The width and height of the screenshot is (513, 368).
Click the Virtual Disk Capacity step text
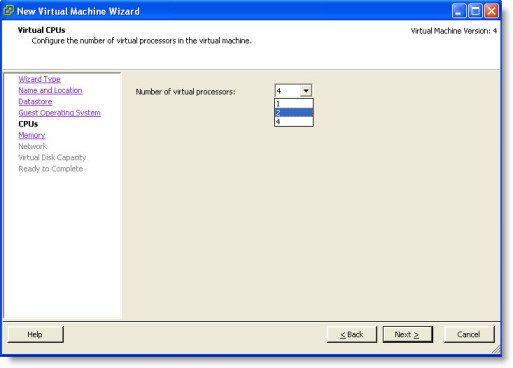(52, 157)
